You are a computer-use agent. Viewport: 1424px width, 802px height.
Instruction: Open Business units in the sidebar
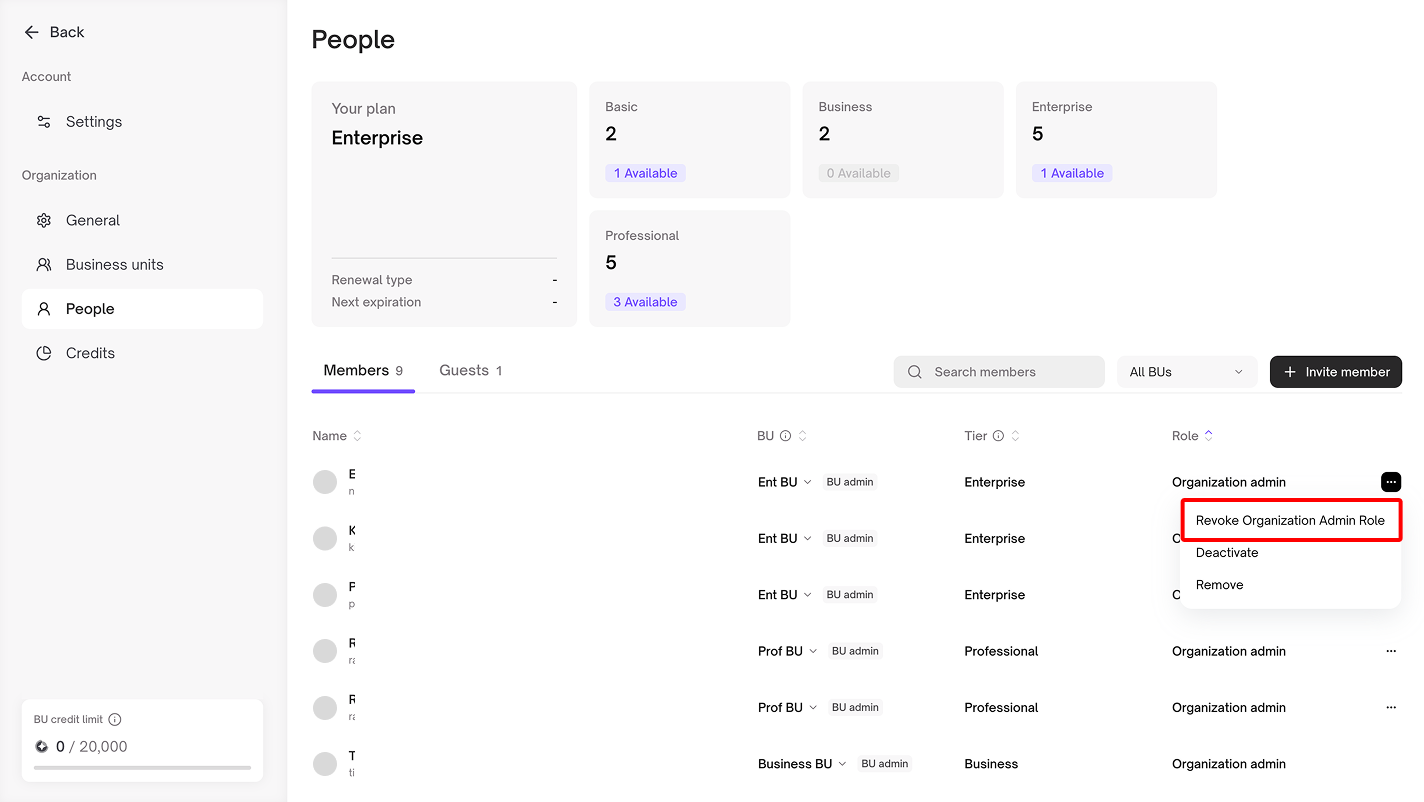pos(114,265)
